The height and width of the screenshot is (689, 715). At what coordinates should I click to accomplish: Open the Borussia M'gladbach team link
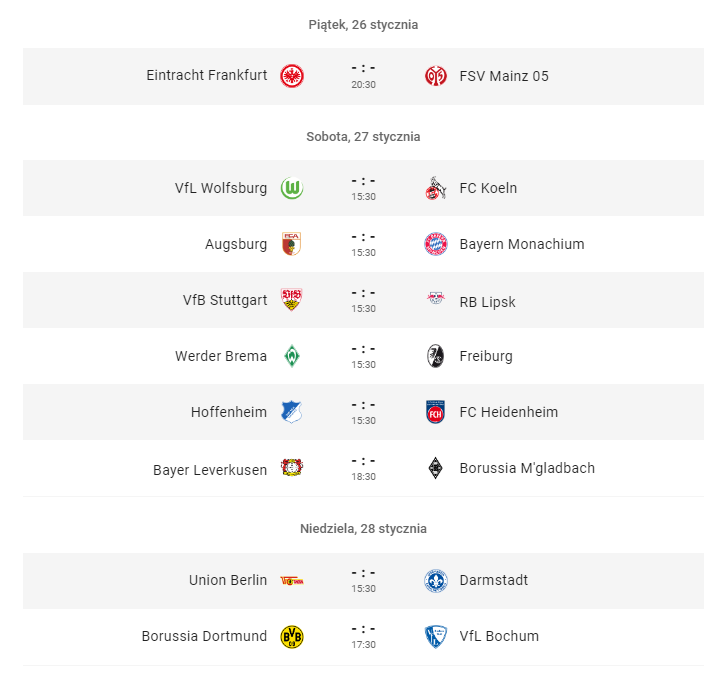pyautogui.click(x=527, y=468)
